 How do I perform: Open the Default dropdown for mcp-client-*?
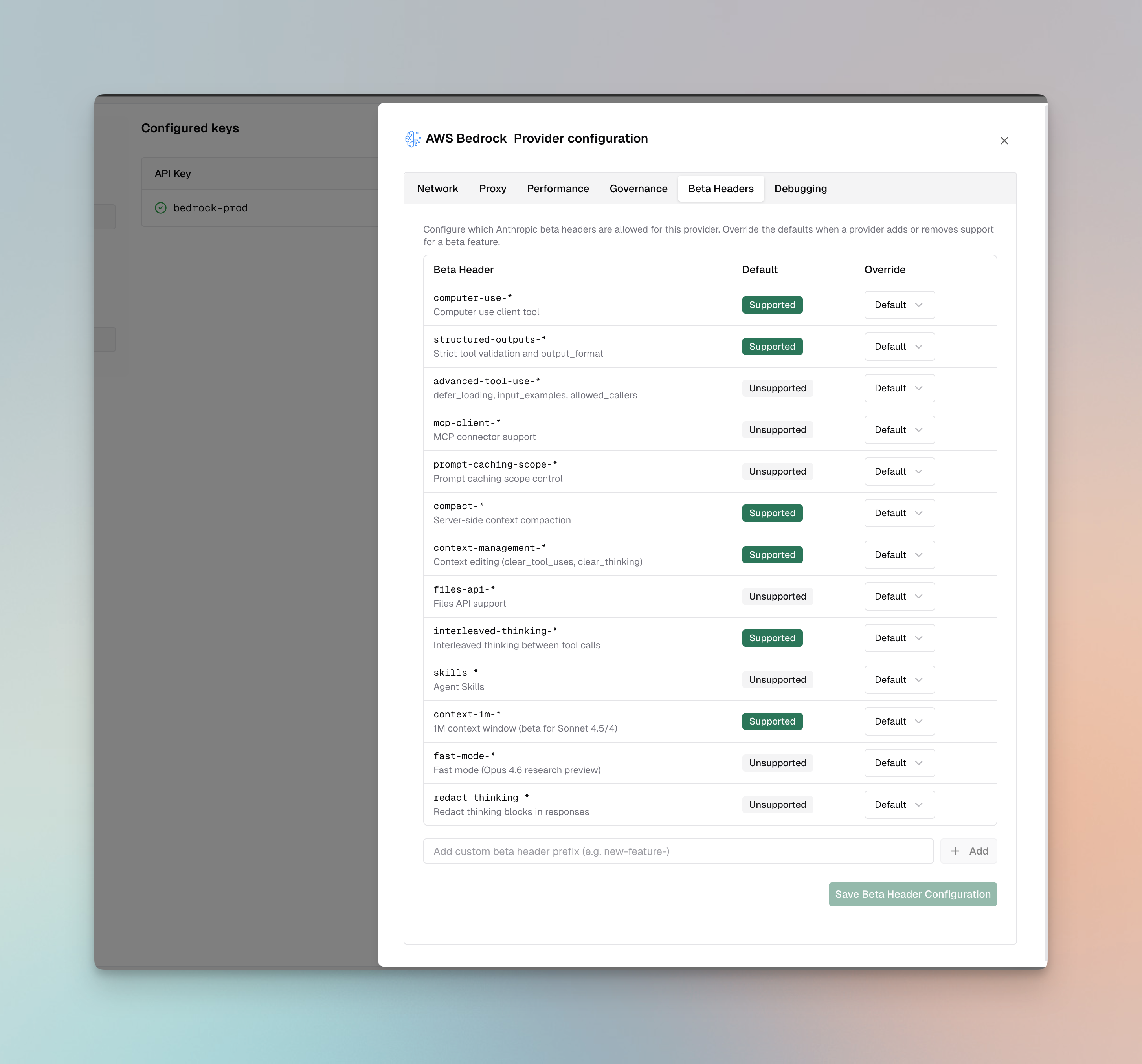899,429
